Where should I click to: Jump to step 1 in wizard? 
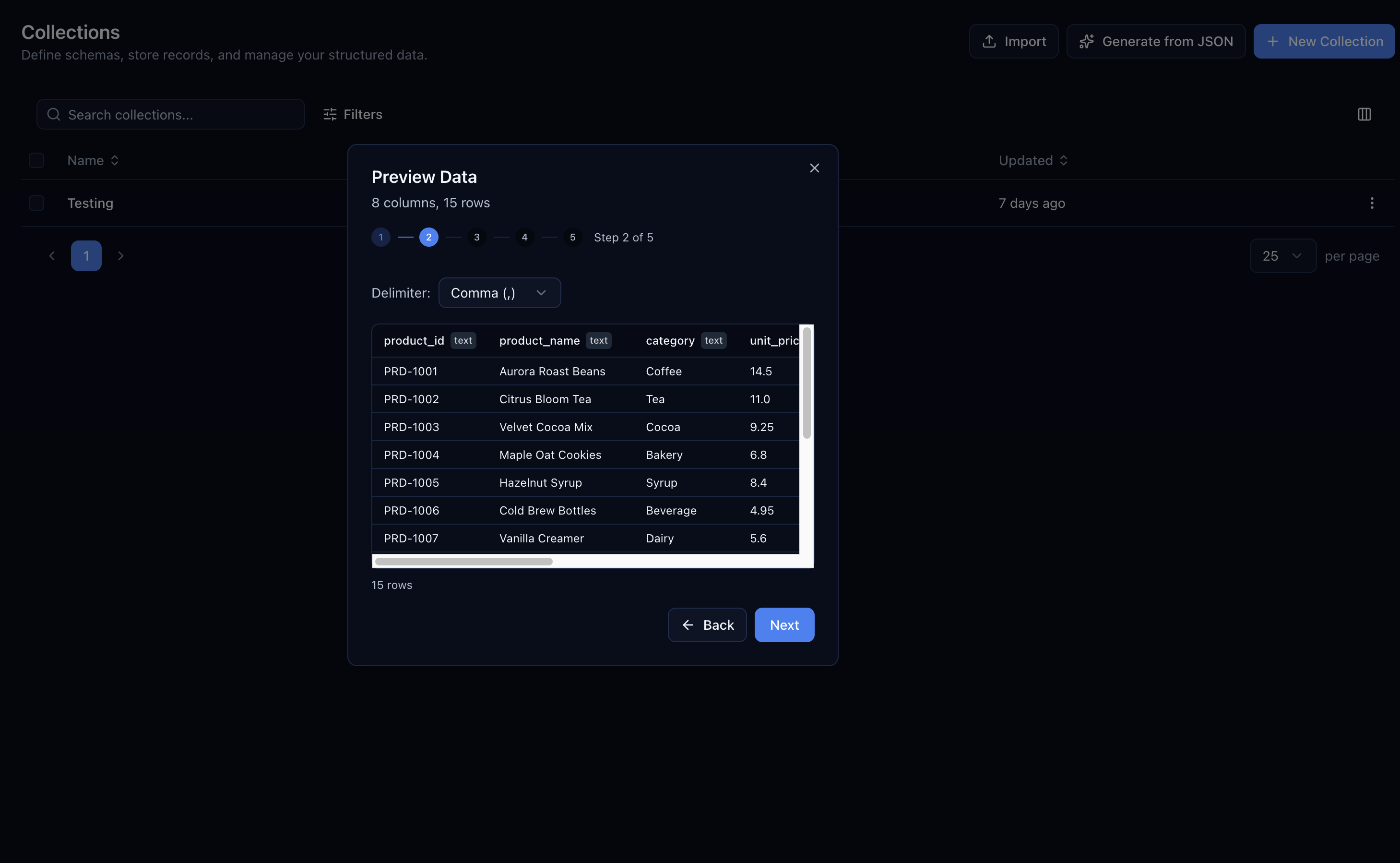[x=380, y=237]
